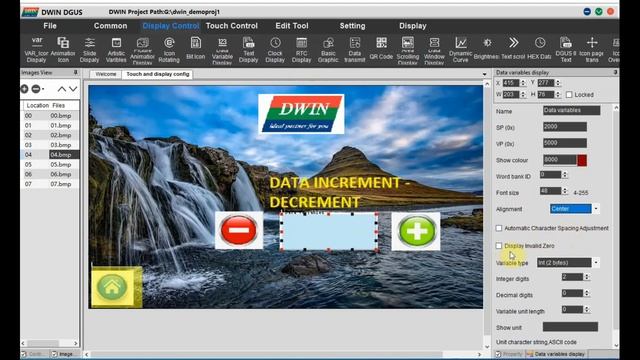
Task: Select the Bit Icon tool
Action: [x=196, y=49]
